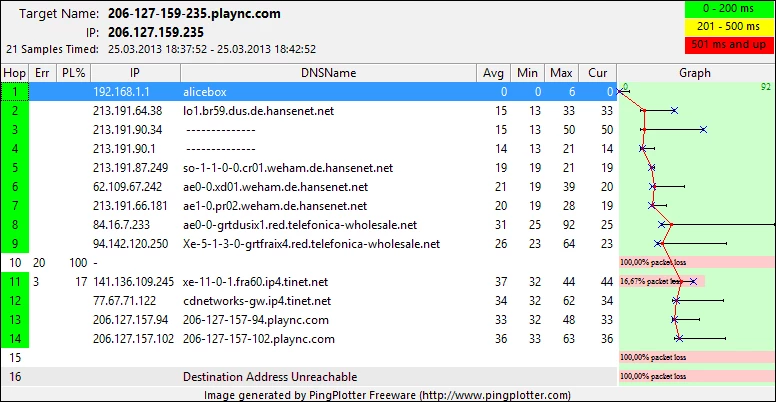
Task: Click the Hop column header
Action: click(x=15, y=73)
